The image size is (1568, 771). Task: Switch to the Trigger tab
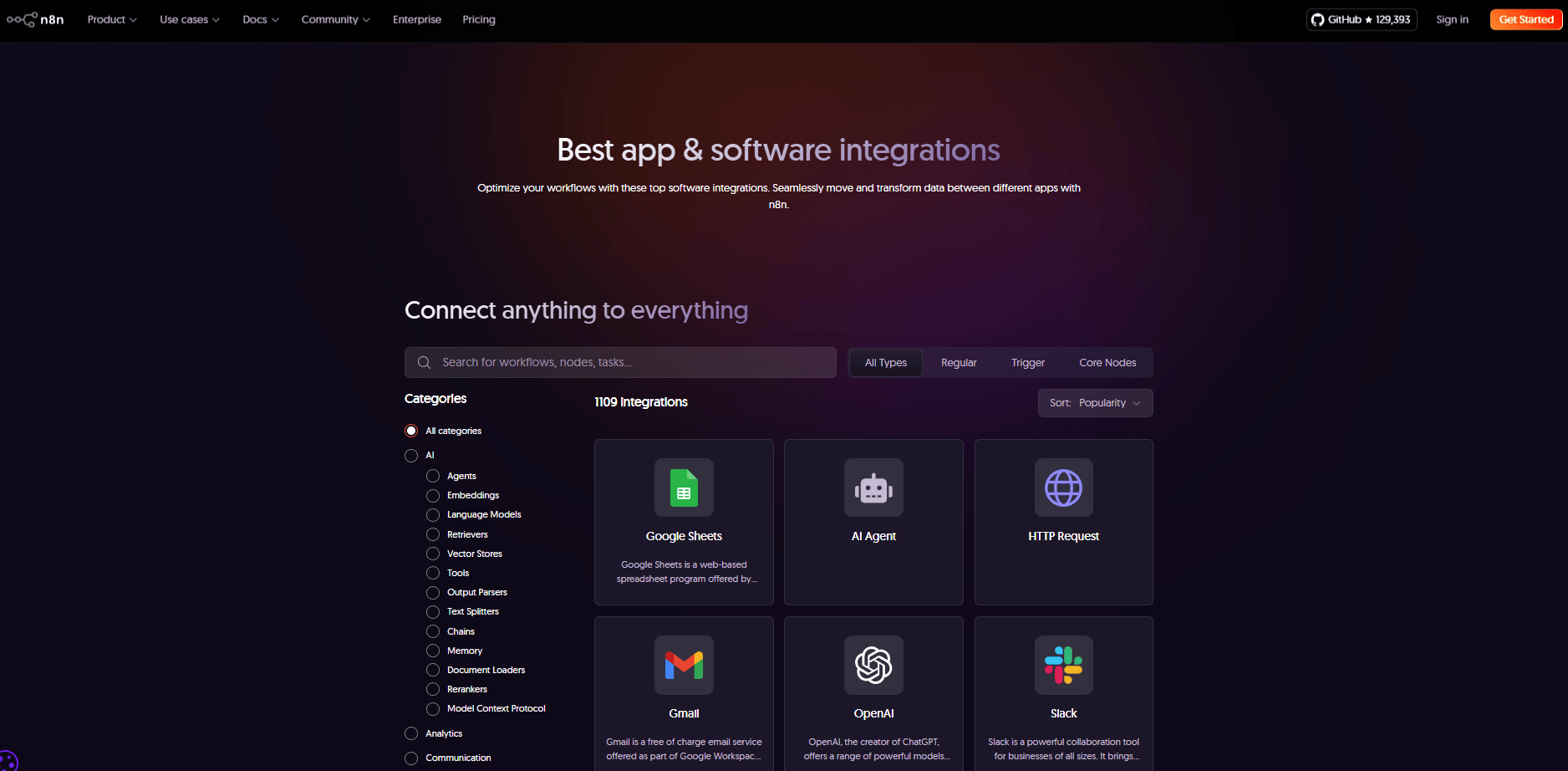(x=1028, y=363)
